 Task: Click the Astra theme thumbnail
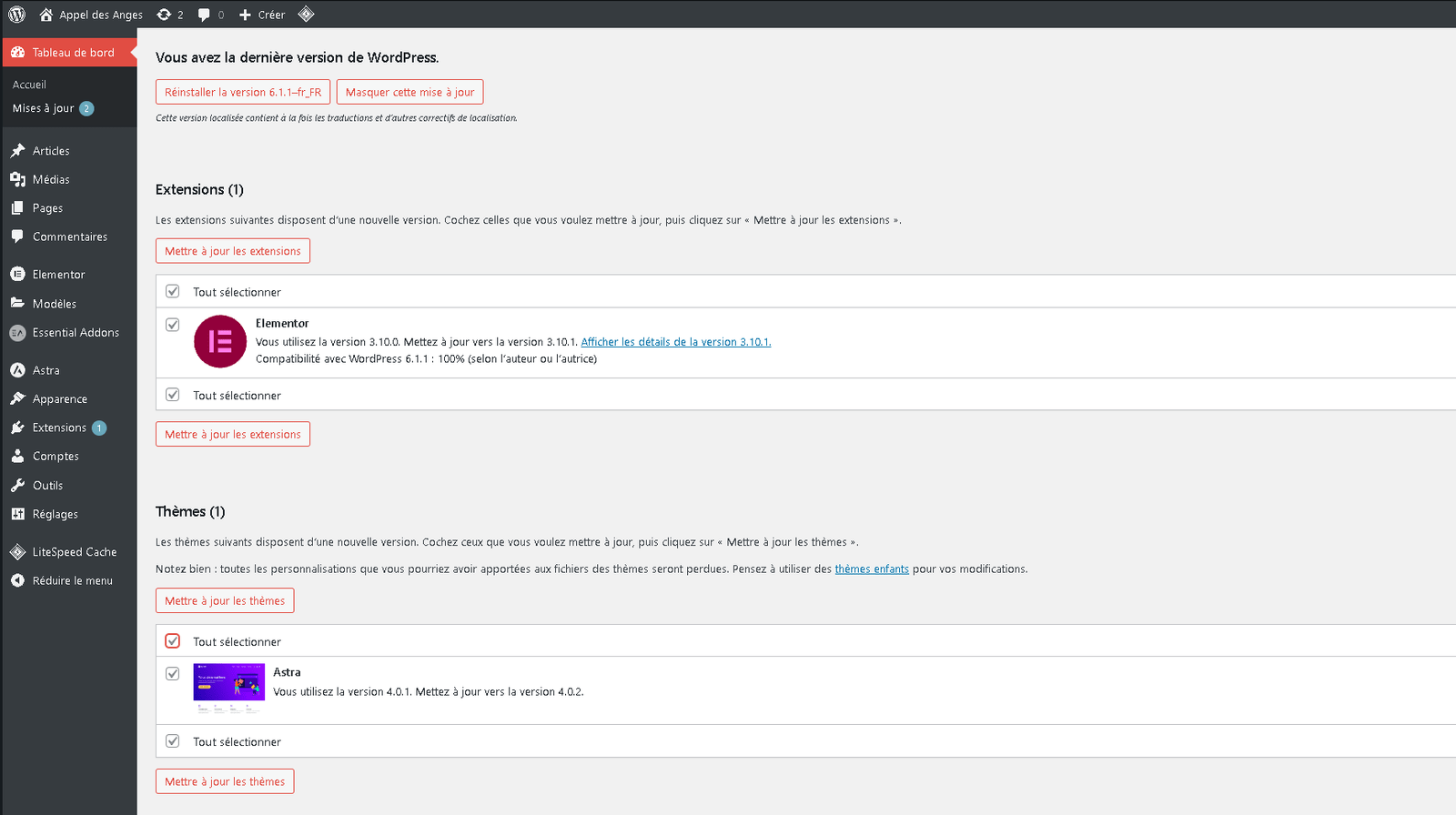[229, 689]
